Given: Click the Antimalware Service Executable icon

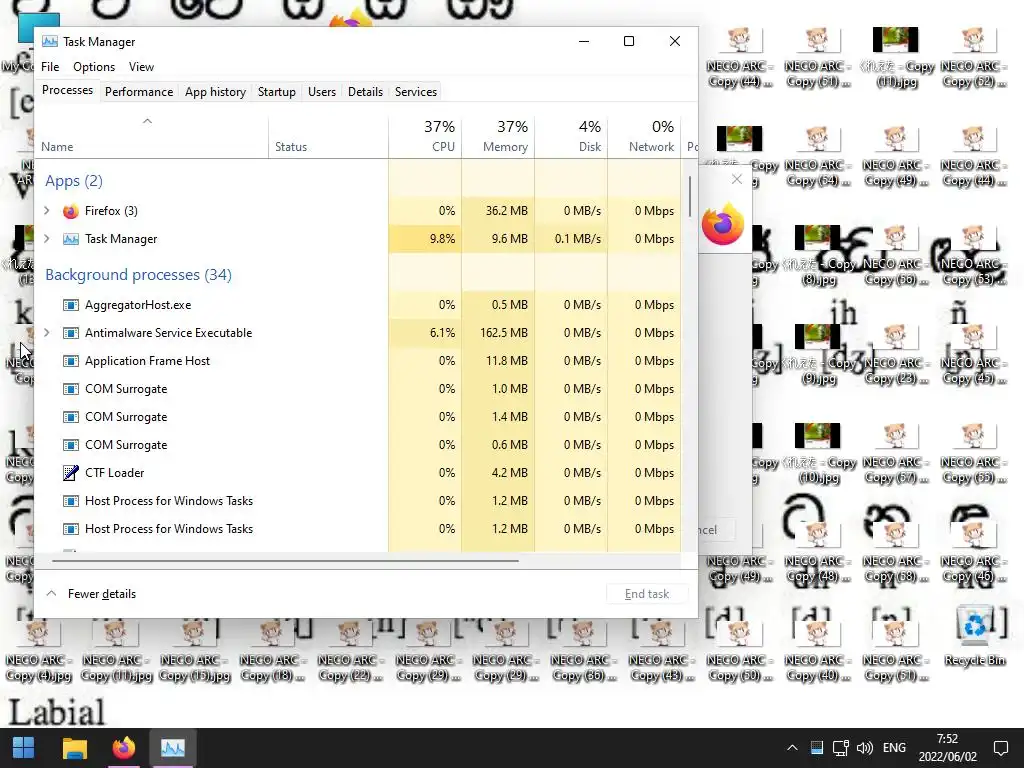Looking at the screenshot, I should (71, 333).
